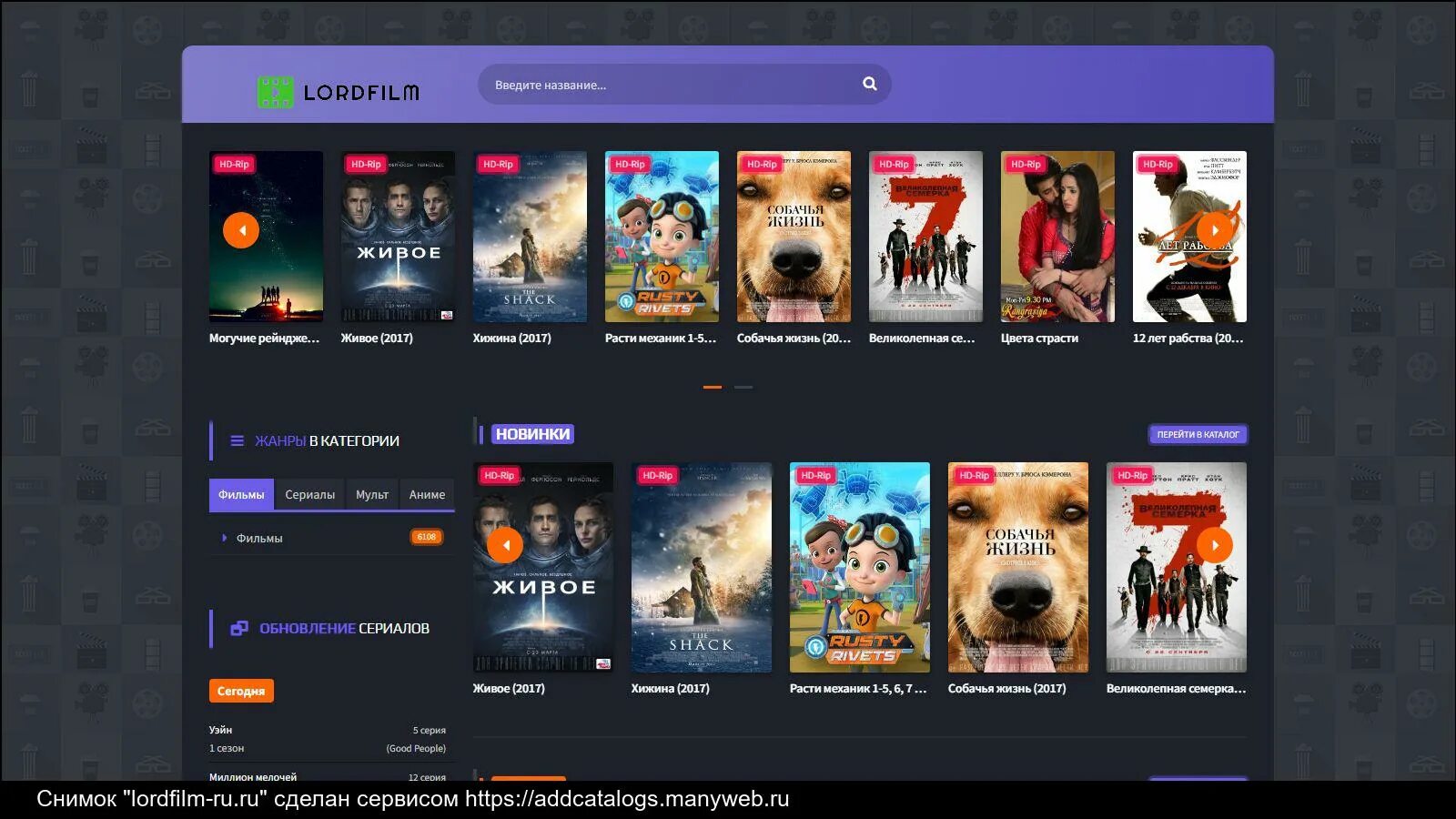The width and height of the screenshot is (1456, 819).
Task: Click the Перейти в каталог button
Action: tap(1198, 434)
